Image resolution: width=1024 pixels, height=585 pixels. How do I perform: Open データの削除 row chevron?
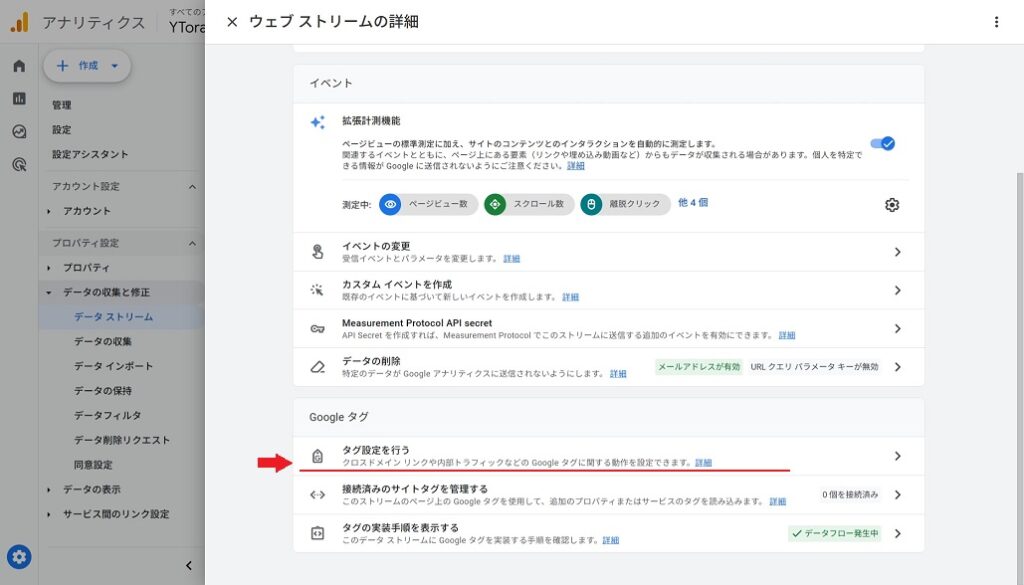click(x=897, y=367)
